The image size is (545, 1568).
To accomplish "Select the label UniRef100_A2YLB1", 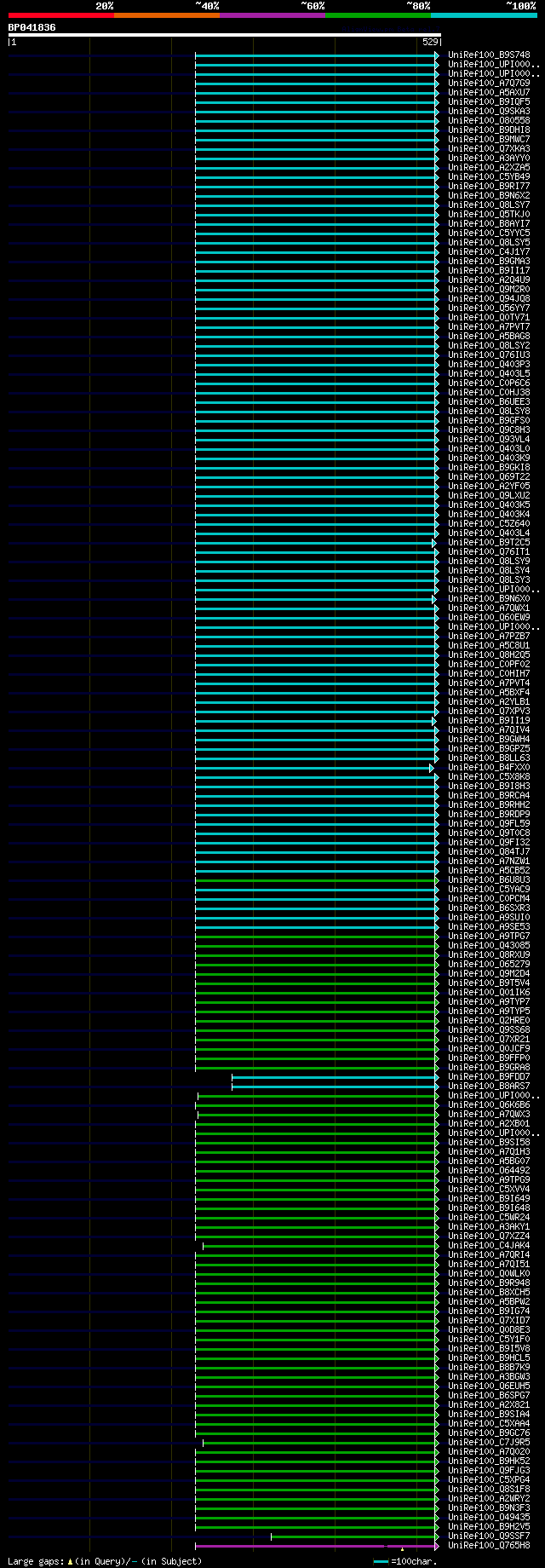I will [x=489, y=702].
